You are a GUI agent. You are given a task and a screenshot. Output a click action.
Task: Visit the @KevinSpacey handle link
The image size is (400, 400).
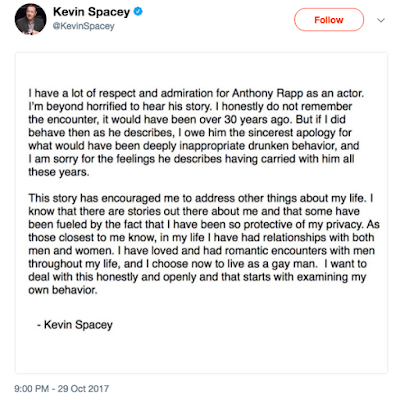point(84,26)
